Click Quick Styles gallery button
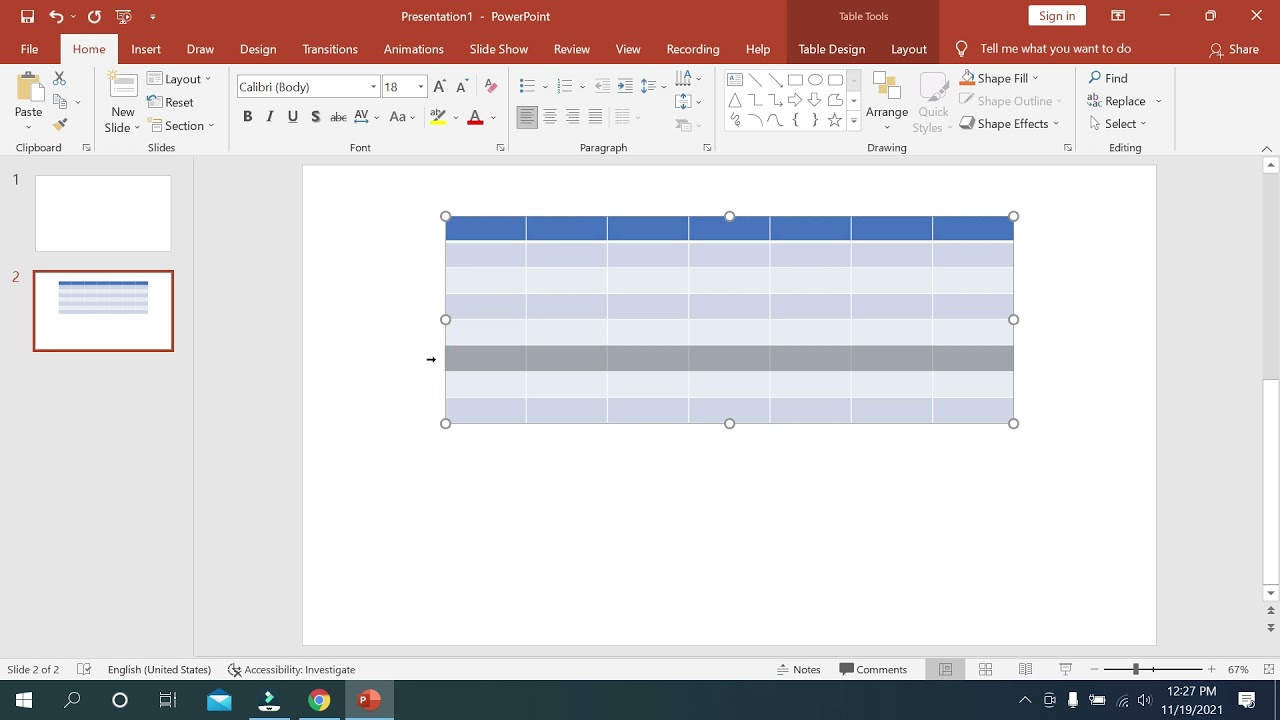The height and width of the screenshot is (720, 1280). tap(933, 102)
